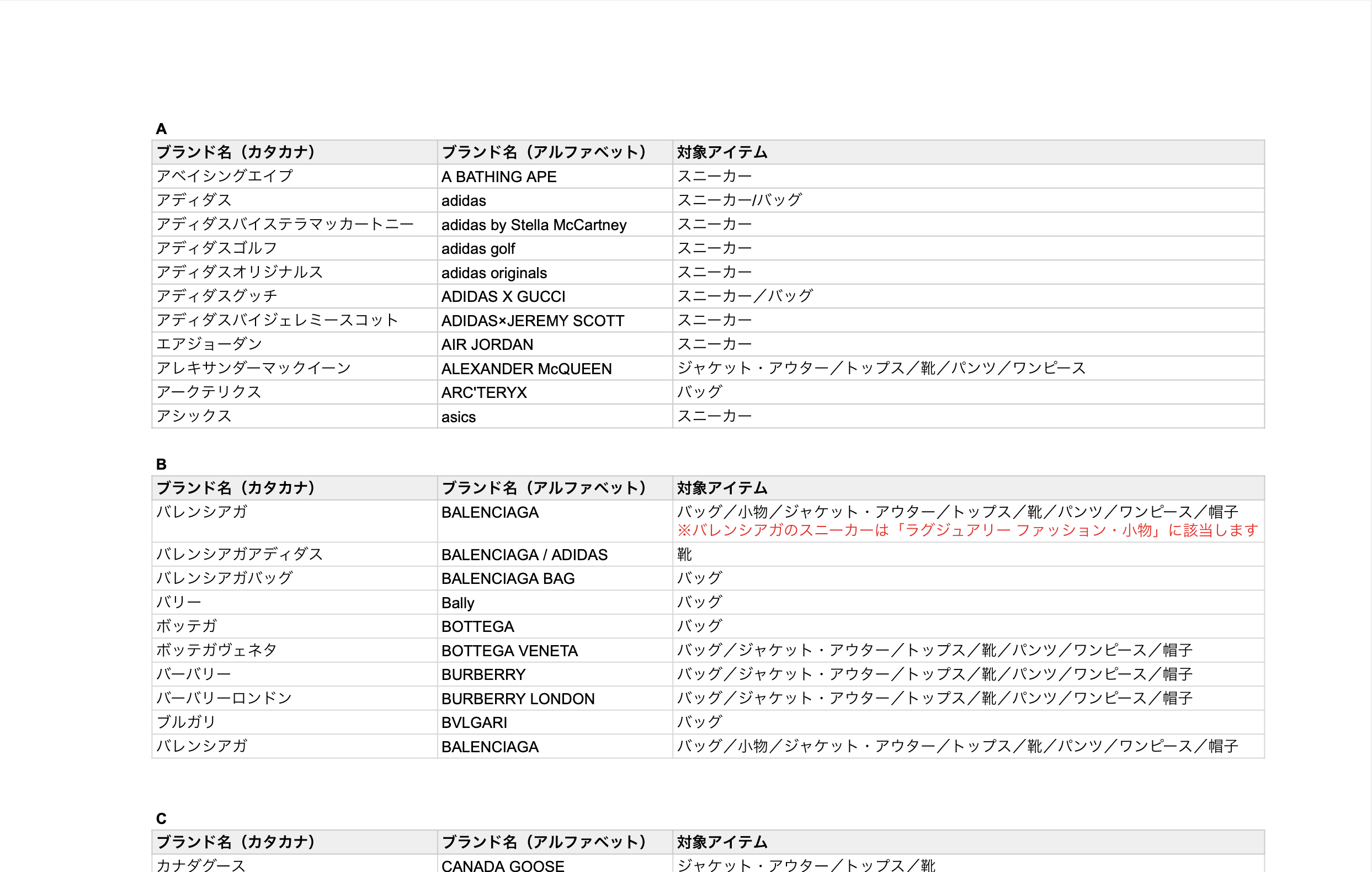Select the 'AIR JORDAN' cell
This screenshot has width=1372, height=872.
point(555,344)
